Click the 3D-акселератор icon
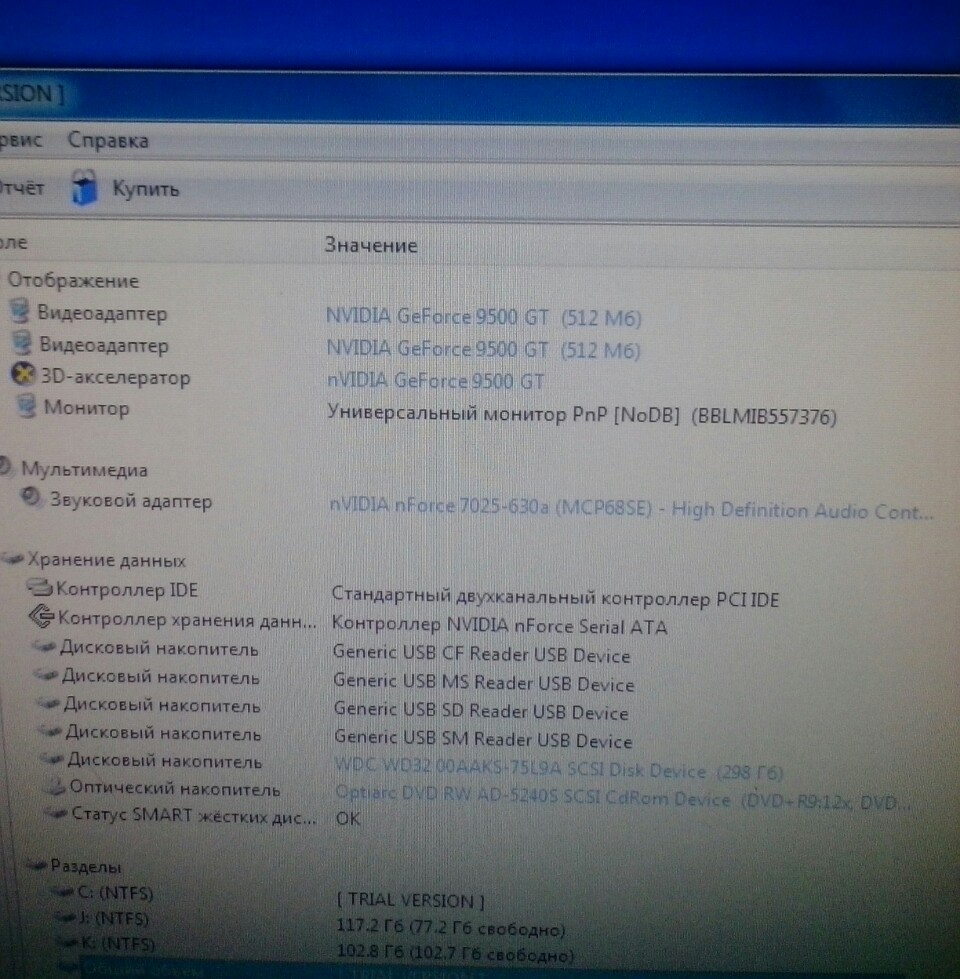The image size is (960, 979). tap(23, 375)
